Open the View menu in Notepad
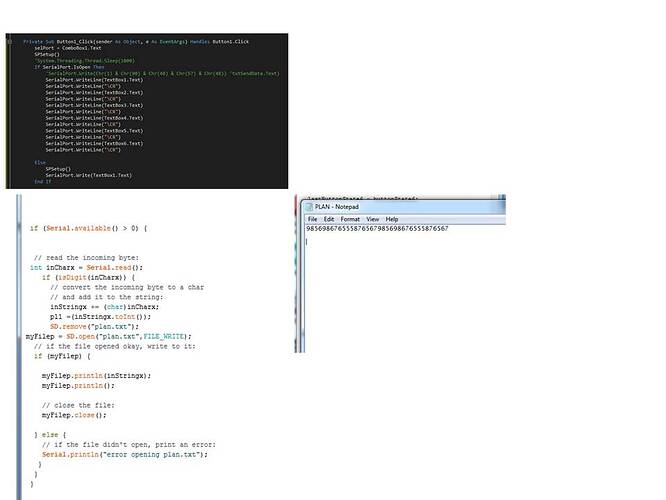 373,219
